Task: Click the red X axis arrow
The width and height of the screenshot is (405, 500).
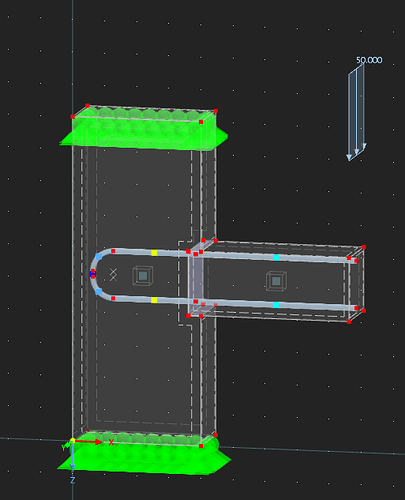Action: pos(89,442)
